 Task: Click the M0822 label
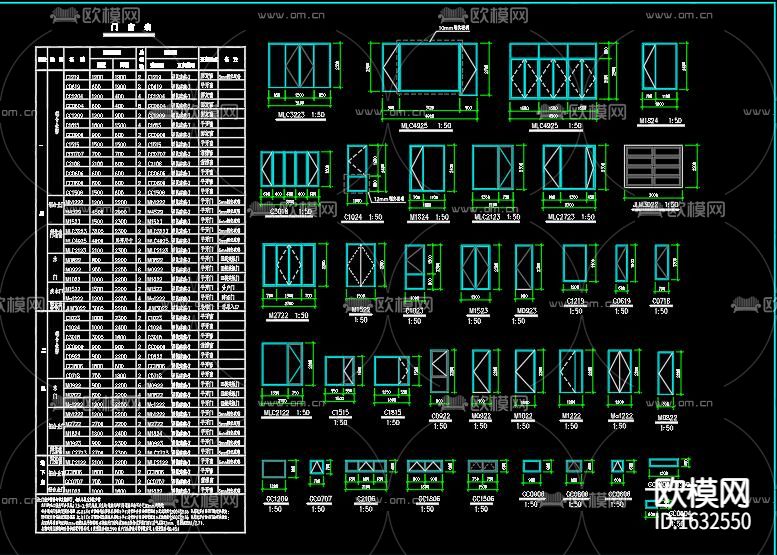667,418
